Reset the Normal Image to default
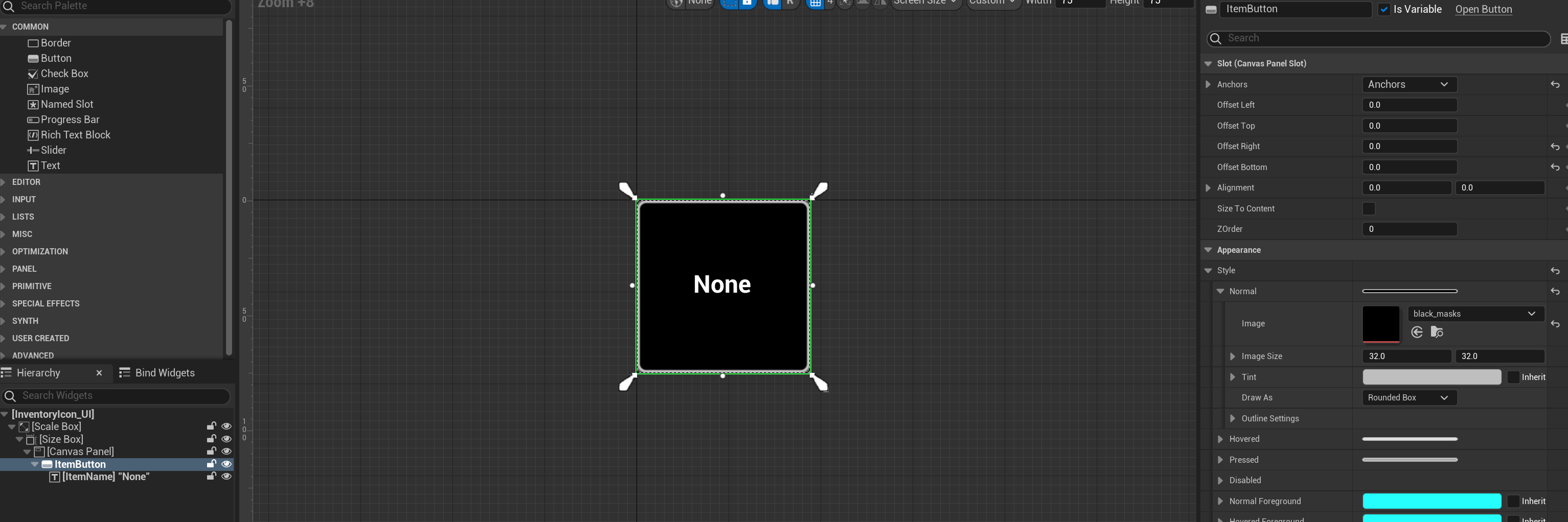Image resolution: width=1568 pixels, height=522 pixels. click(x=1555, y=324)
